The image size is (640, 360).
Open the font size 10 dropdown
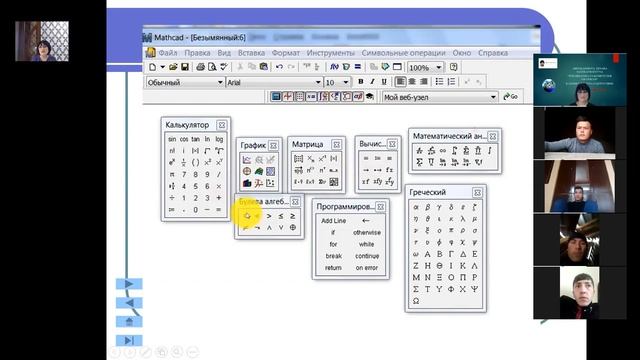coord(346,82)
